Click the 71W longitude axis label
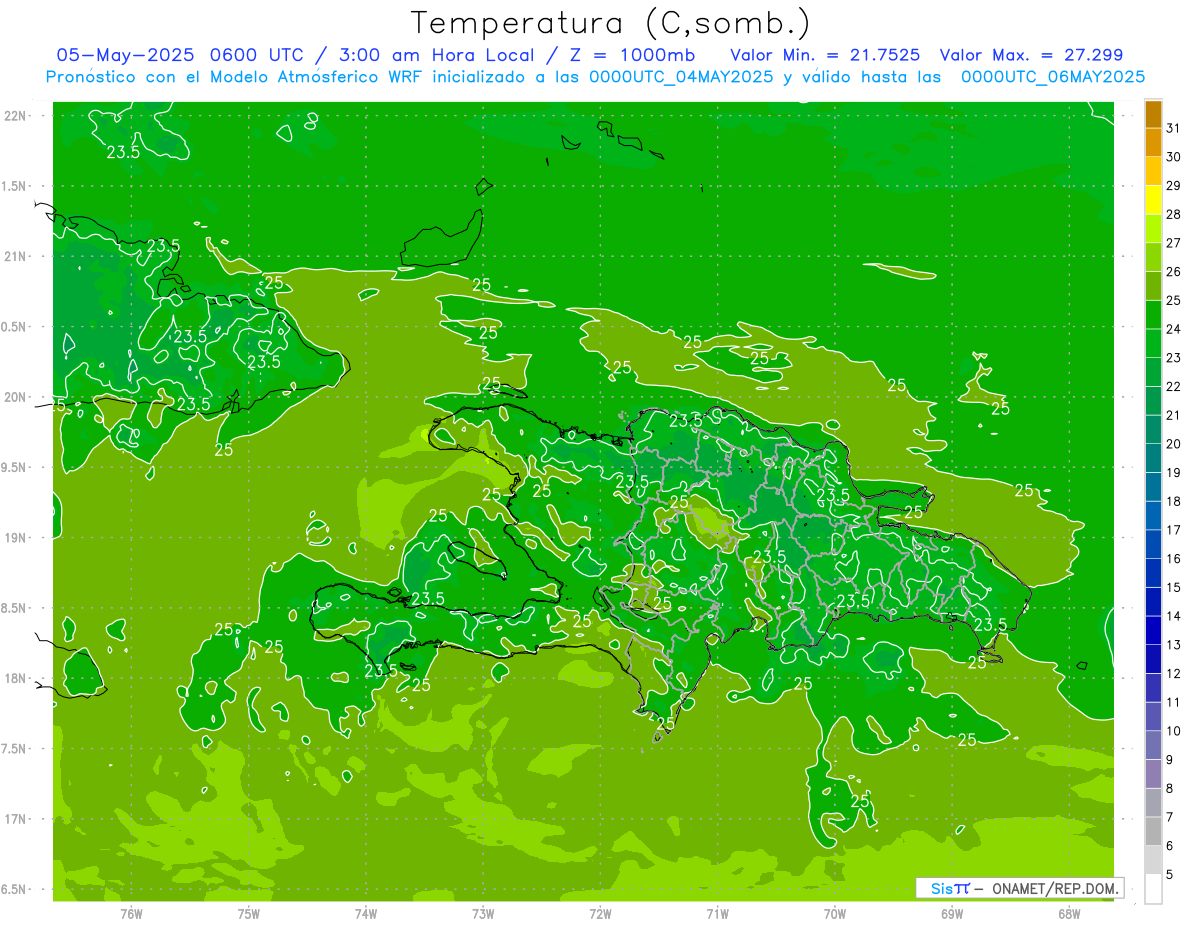1200x927 pixels. pyautogui.click(x=717, y=914)
